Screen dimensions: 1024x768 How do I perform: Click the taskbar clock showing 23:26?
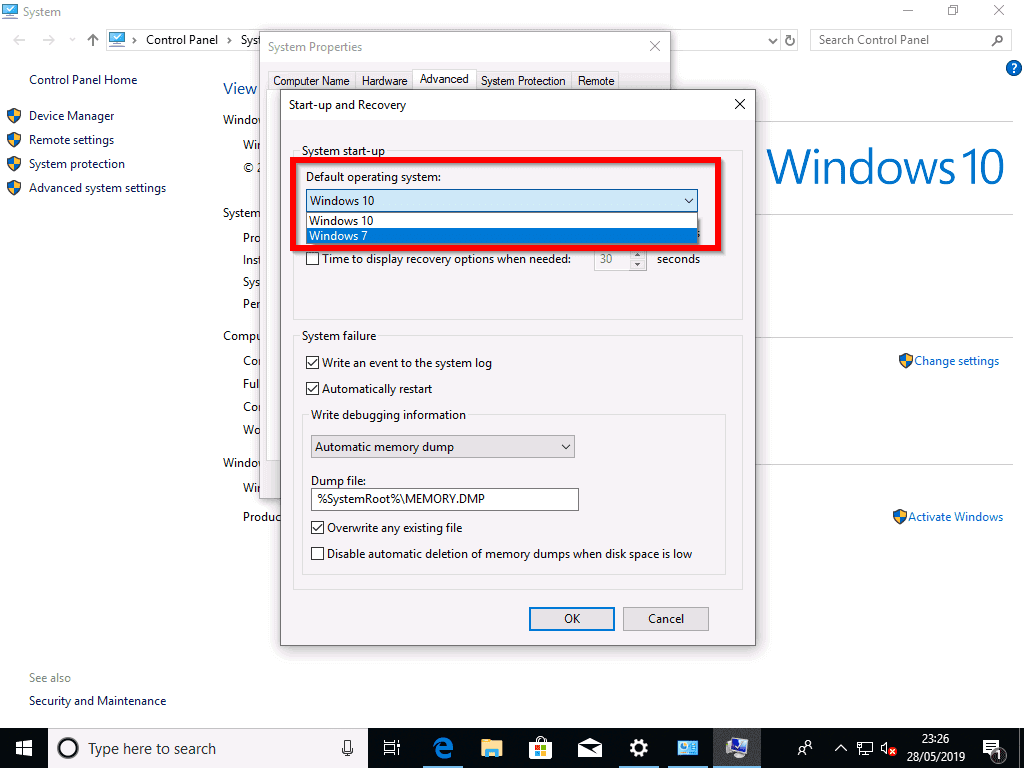click(x=935, y=748)
